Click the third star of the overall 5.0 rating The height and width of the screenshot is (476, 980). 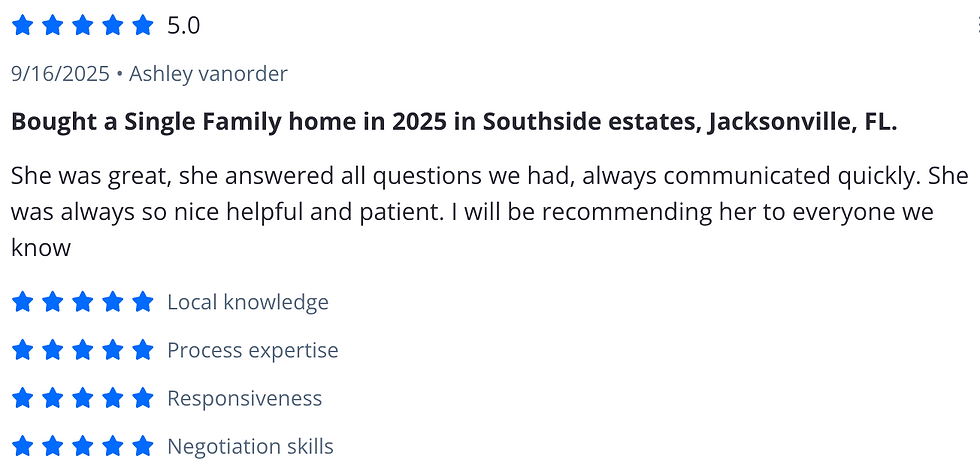(x=82, y=26)
